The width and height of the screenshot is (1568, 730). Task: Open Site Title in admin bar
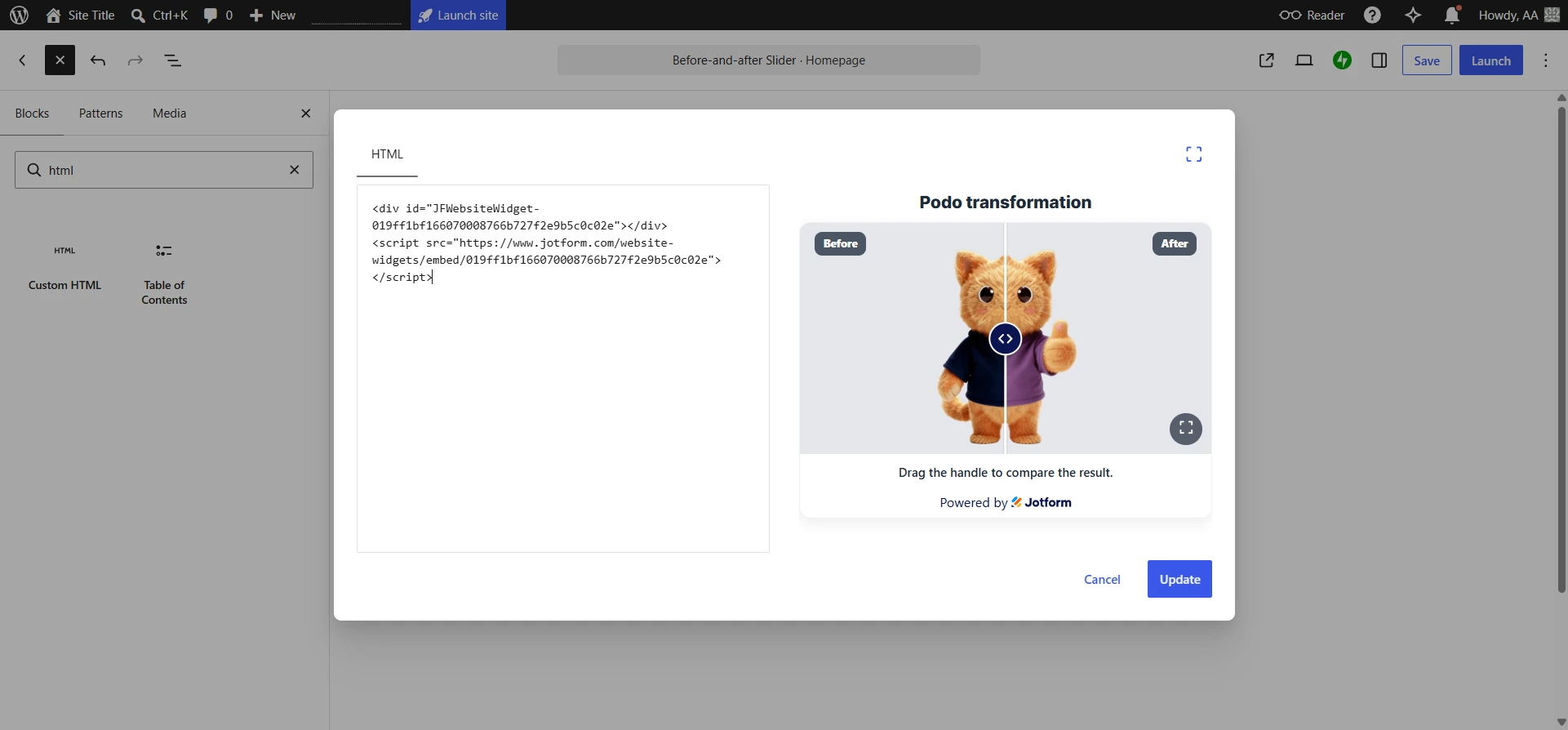pos(80,15)
